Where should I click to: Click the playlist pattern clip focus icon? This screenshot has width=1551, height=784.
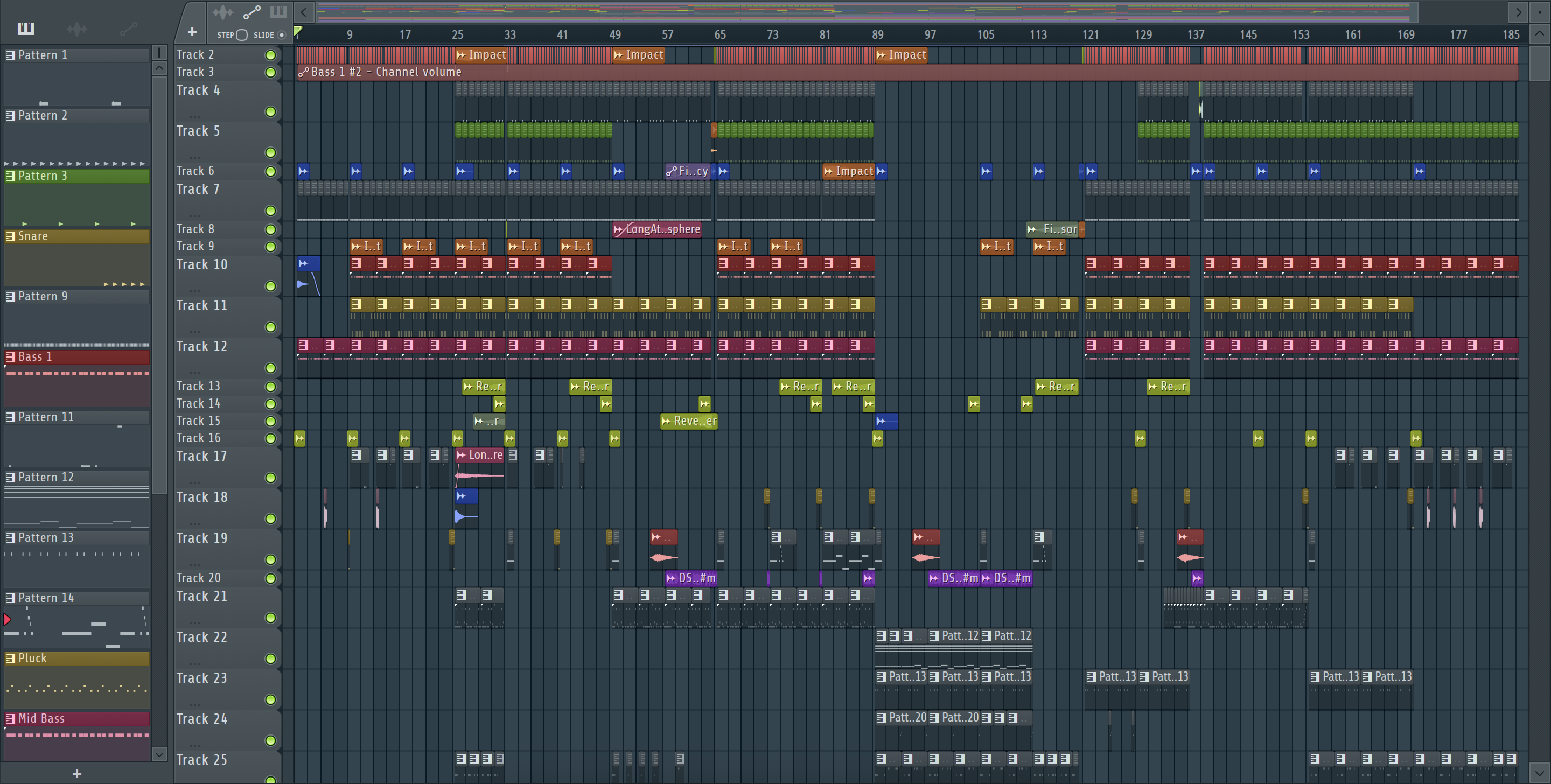click(278, 12)
